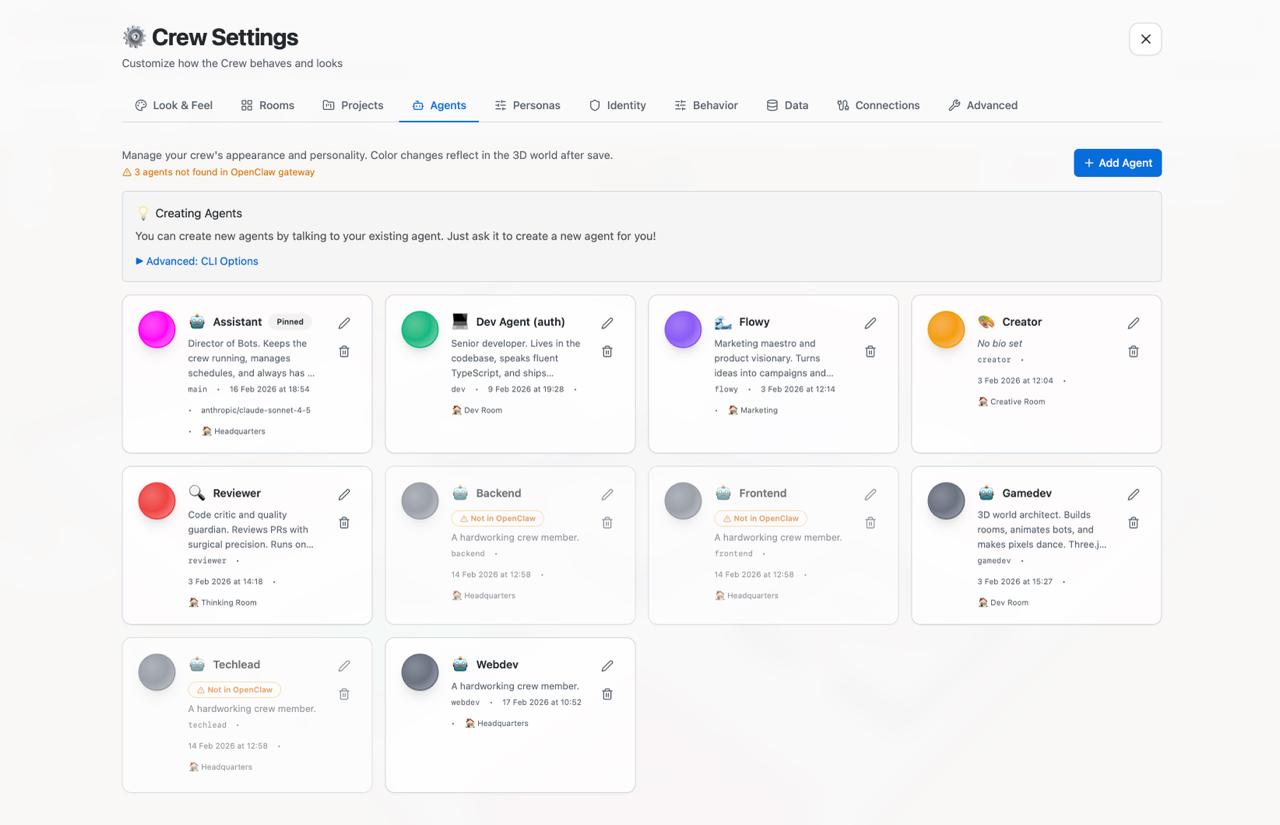Click the edit pencil for the Assistant agent
Viewport: 1280px width, 825px height.
click(344, 323)
